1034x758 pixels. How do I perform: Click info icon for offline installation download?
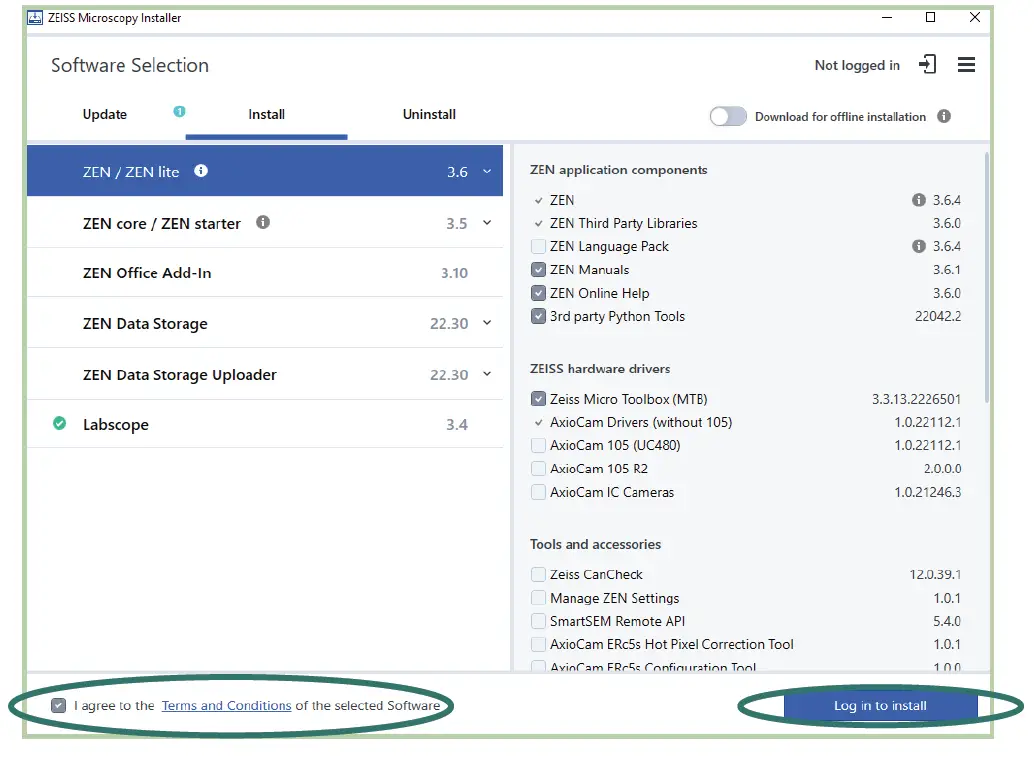click(x=944, y=116)
